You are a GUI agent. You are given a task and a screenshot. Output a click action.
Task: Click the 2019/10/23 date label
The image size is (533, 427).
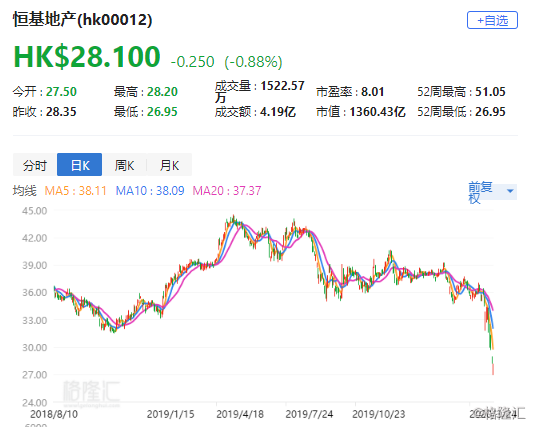pyautogui.click(x=379, y=414)
